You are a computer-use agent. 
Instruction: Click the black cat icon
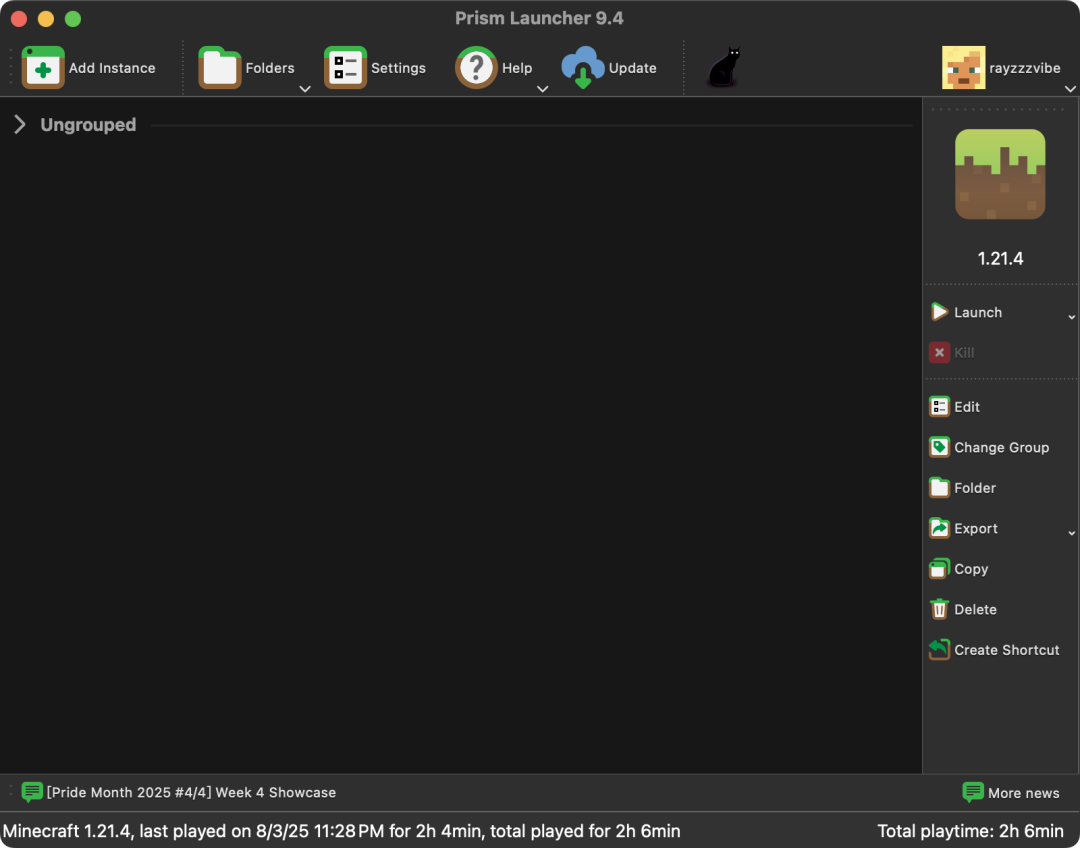724,67
